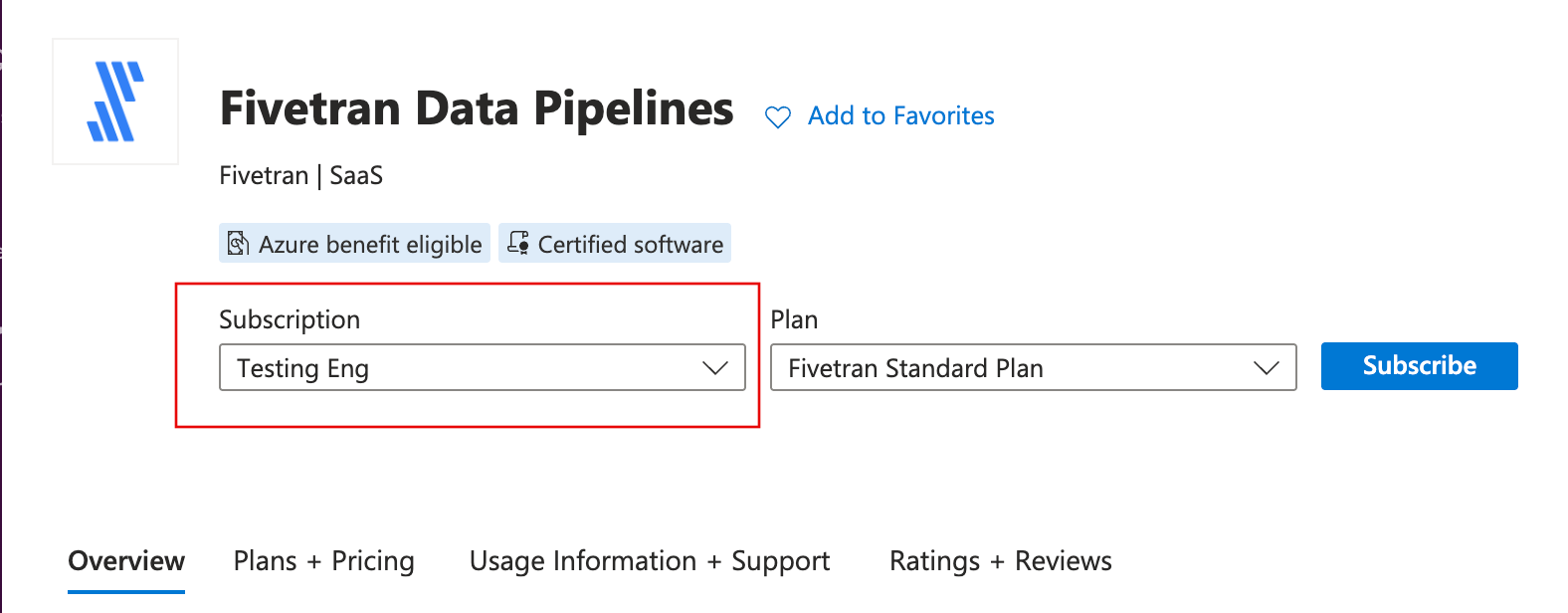The image size is (1568, 613).
Task: Click the Azure benefit eligible label text
Action: tap(370, 245)
